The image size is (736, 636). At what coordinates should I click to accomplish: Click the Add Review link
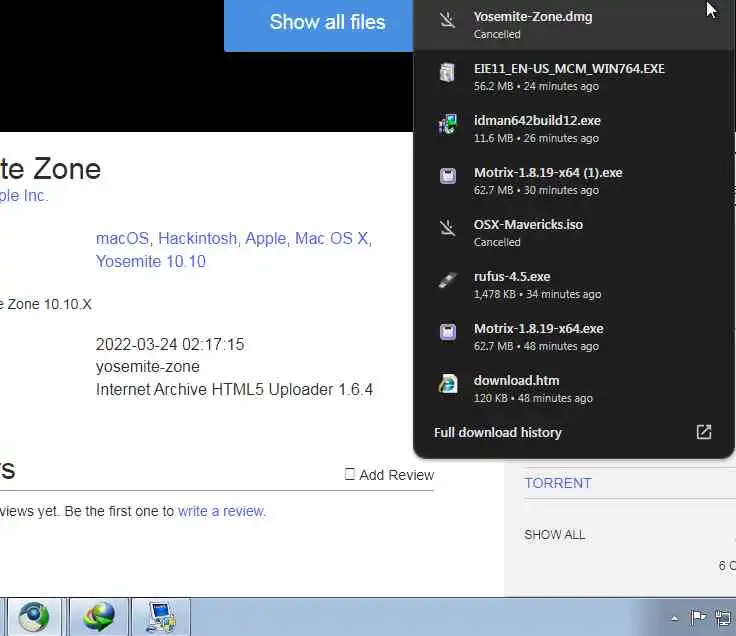[390, 475]
